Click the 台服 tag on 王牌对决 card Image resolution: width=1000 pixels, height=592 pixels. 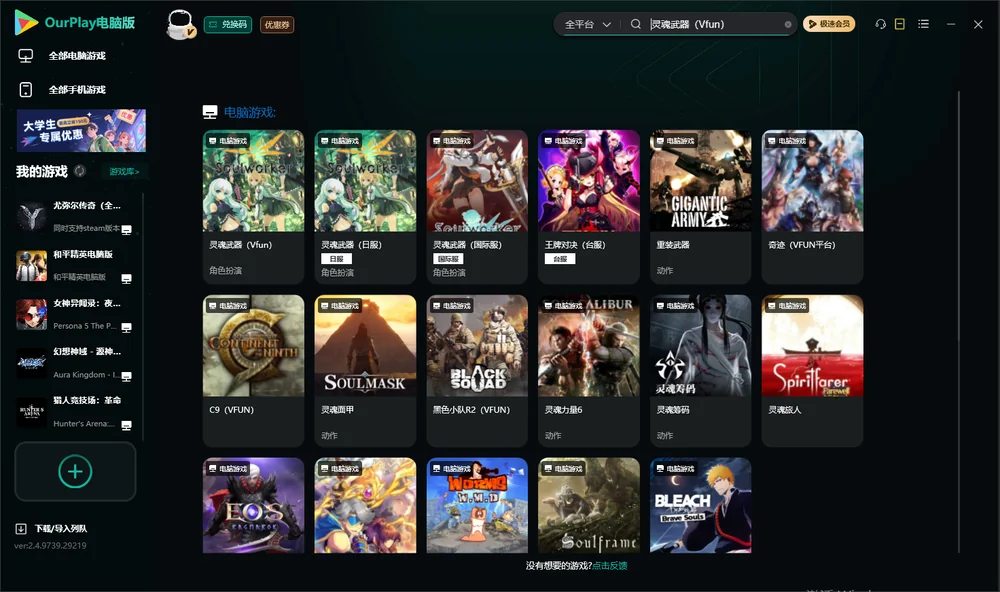click(559, 258)
